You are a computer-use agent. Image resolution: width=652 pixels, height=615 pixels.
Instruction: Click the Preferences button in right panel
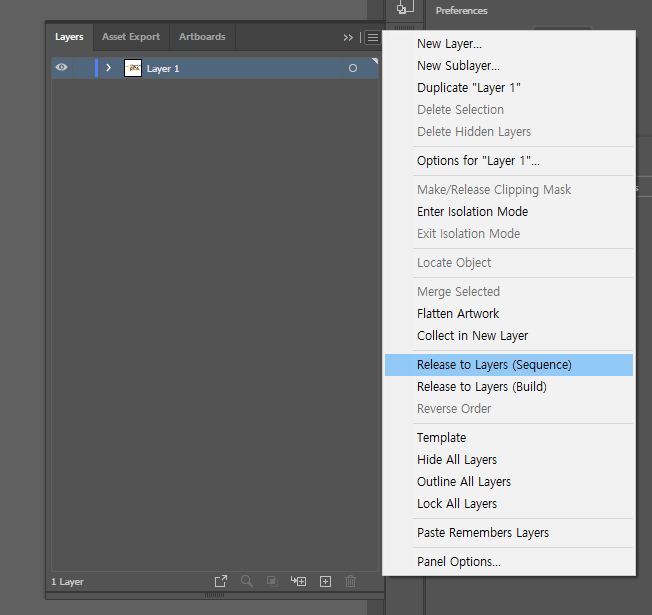click(461, 11)
